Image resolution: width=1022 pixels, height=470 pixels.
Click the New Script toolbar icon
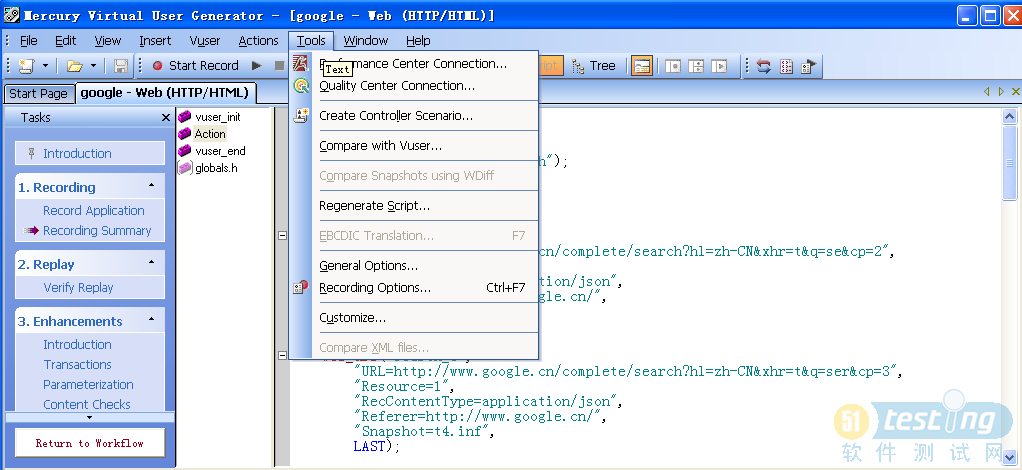pos(27,66)
